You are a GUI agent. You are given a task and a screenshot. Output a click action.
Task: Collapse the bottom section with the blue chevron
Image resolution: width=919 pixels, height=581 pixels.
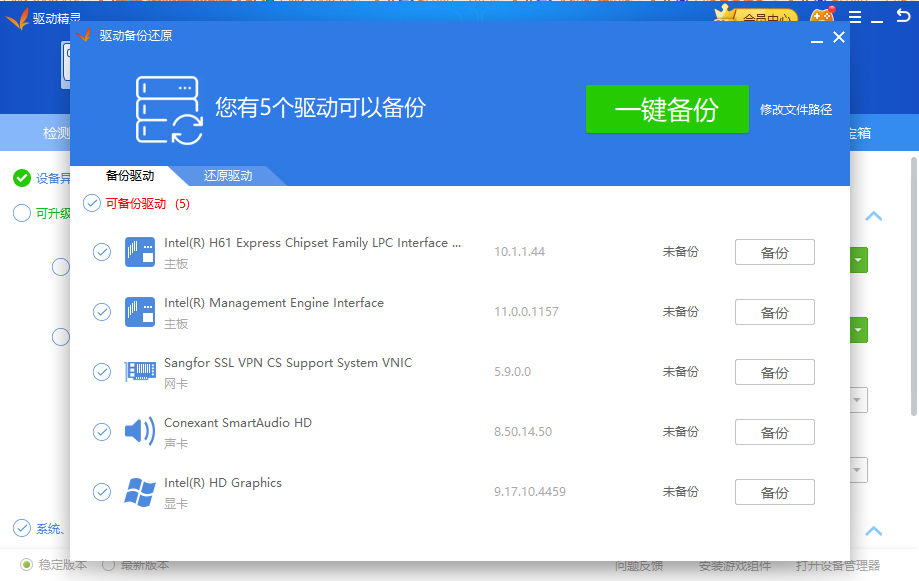[873, 531]
